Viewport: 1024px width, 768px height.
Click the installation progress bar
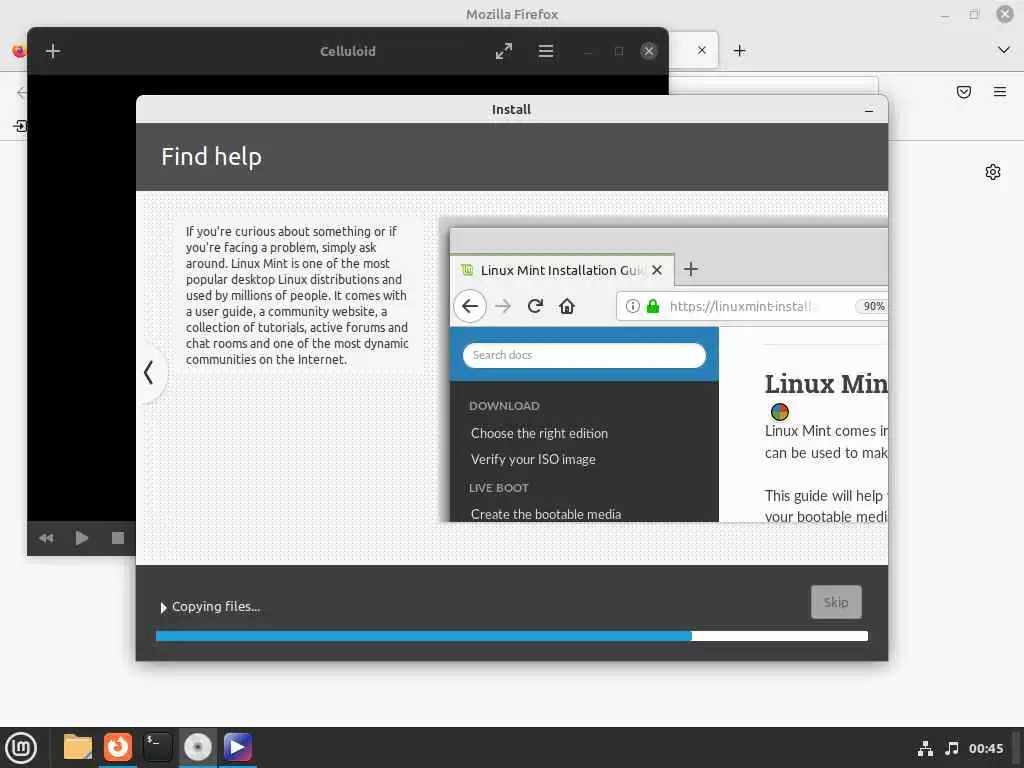point(512,636)
